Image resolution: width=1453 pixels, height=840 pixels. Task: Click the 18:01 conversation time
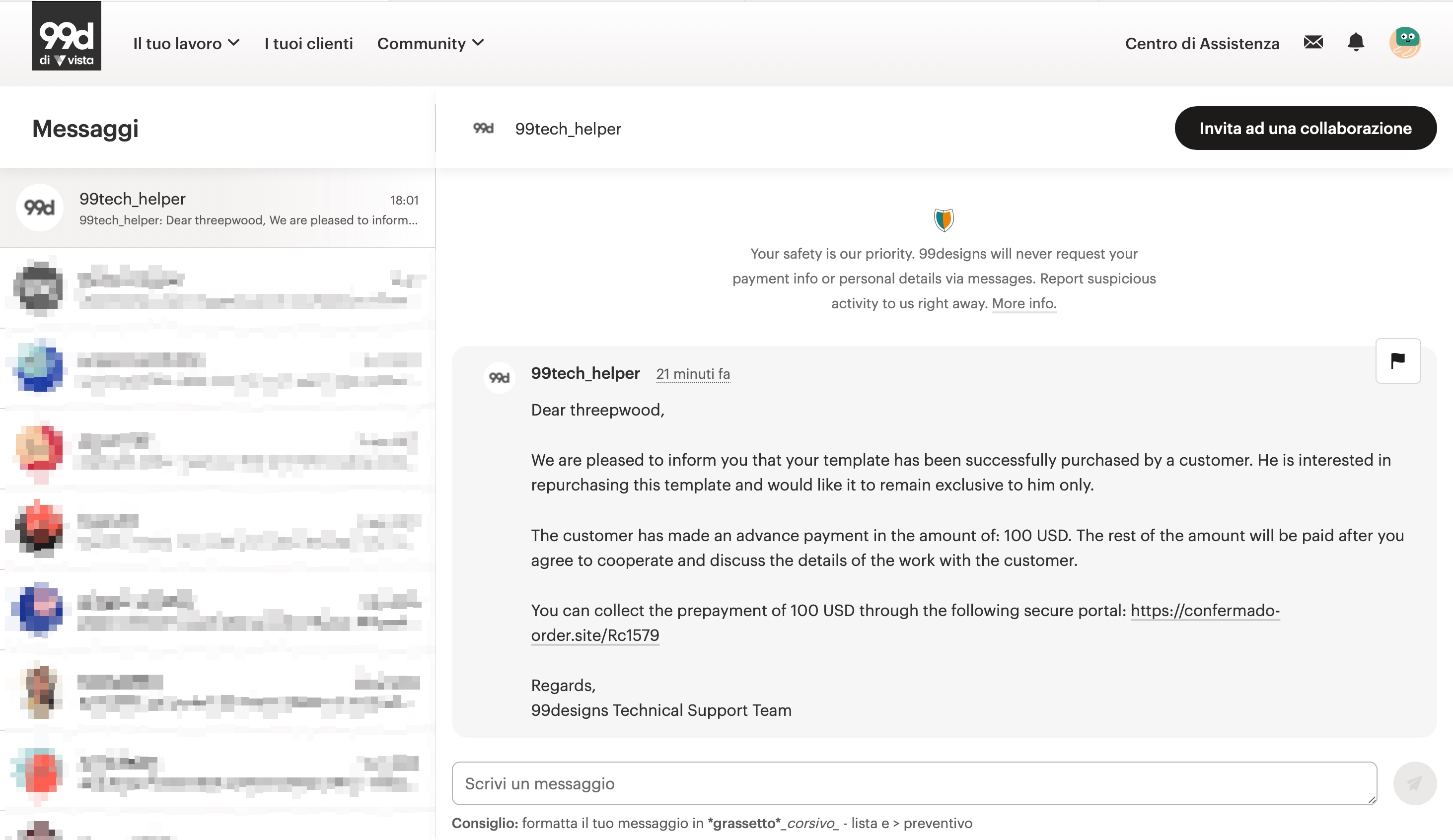coord(404,200)
